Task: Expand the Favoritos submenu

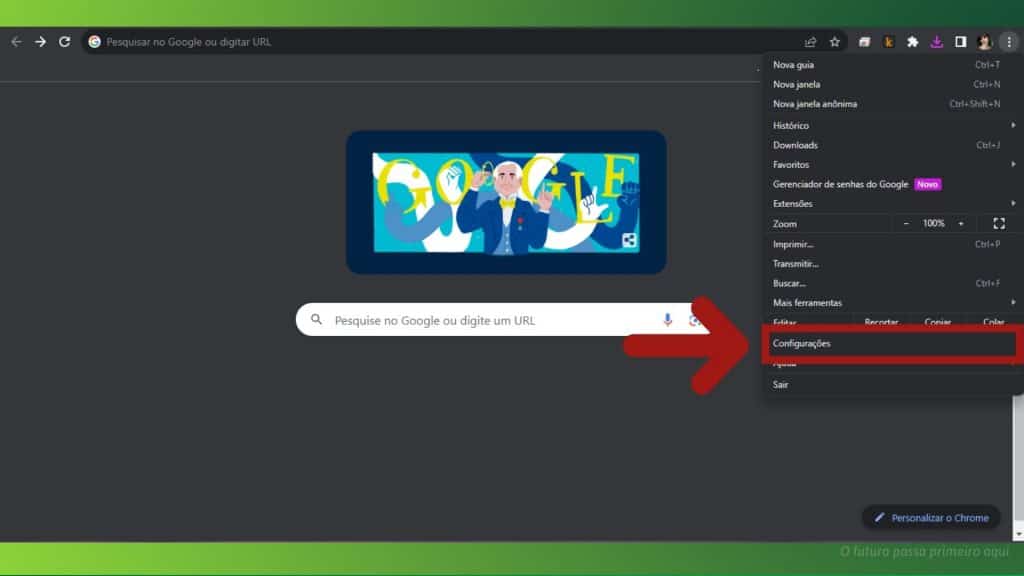Action: [x=892, y=165]
